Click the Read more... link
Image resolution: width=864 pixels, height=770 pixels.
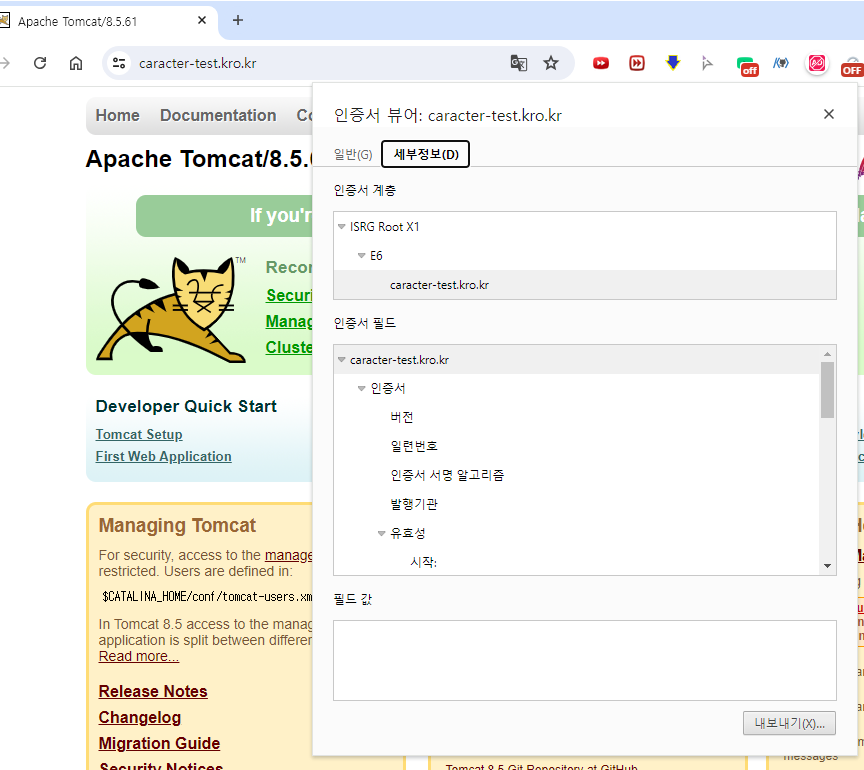(139, 656)
